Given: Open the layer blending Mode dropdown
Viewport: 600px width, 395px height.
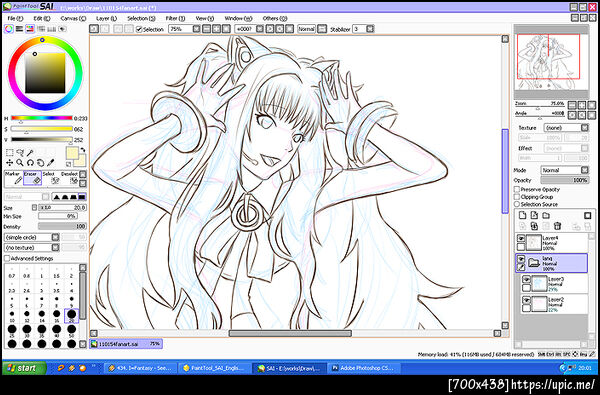Looking at the screenshot, I should click(585, 170).
